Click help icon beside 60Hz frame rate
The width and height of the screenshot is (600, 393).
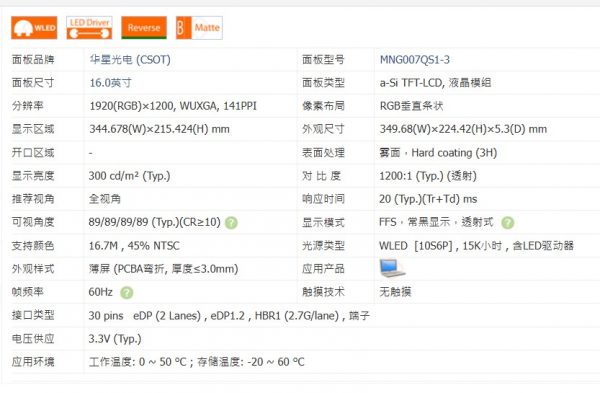[127, 293]
